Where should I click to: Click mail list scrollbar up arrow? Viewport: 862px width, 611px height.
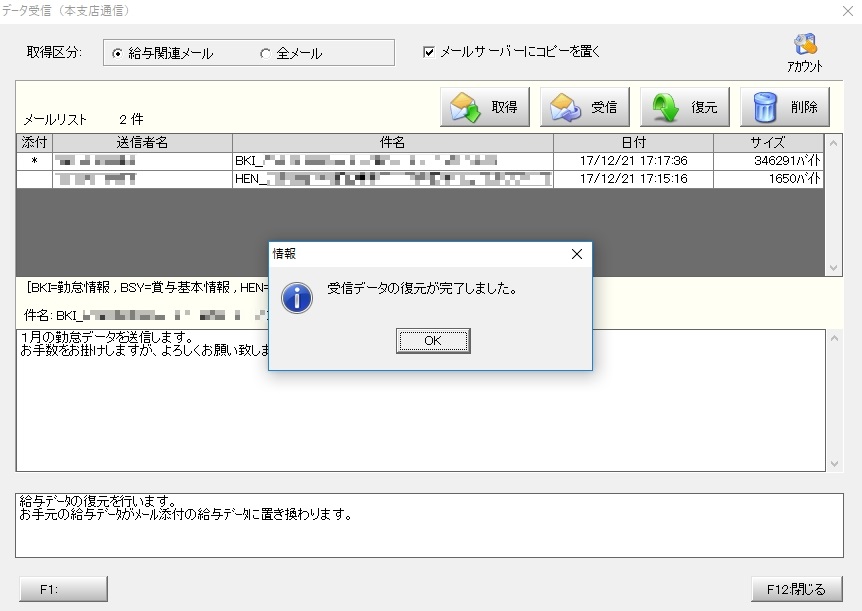pos(833,143)
